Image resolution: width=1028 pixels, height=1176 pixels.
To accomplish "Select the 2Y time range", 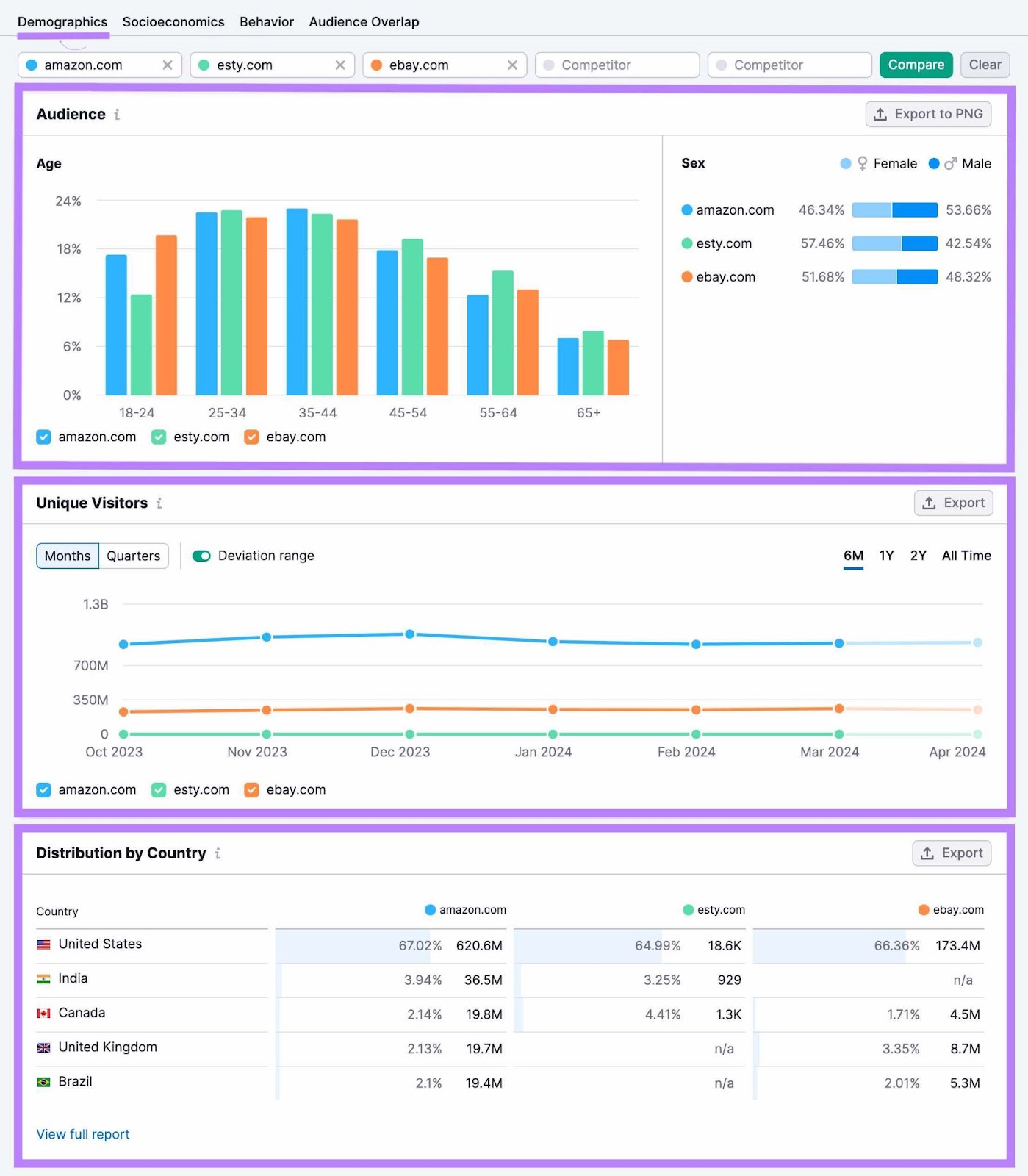I will [918, 556].
